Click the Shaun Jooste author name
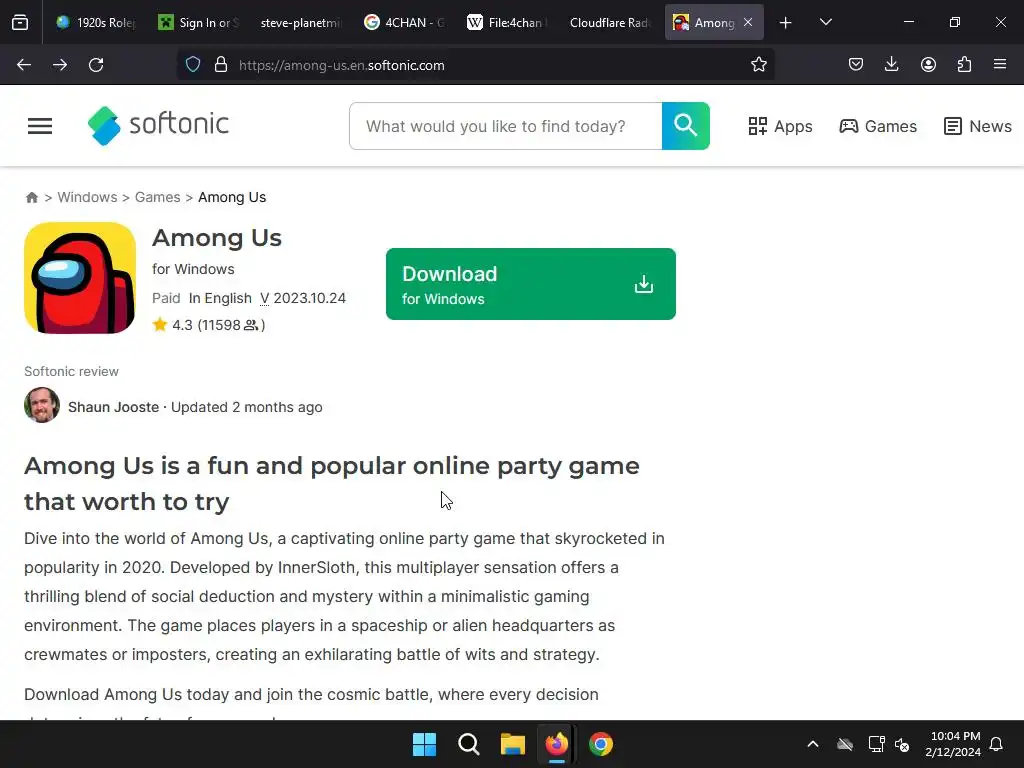 [114, 407]
